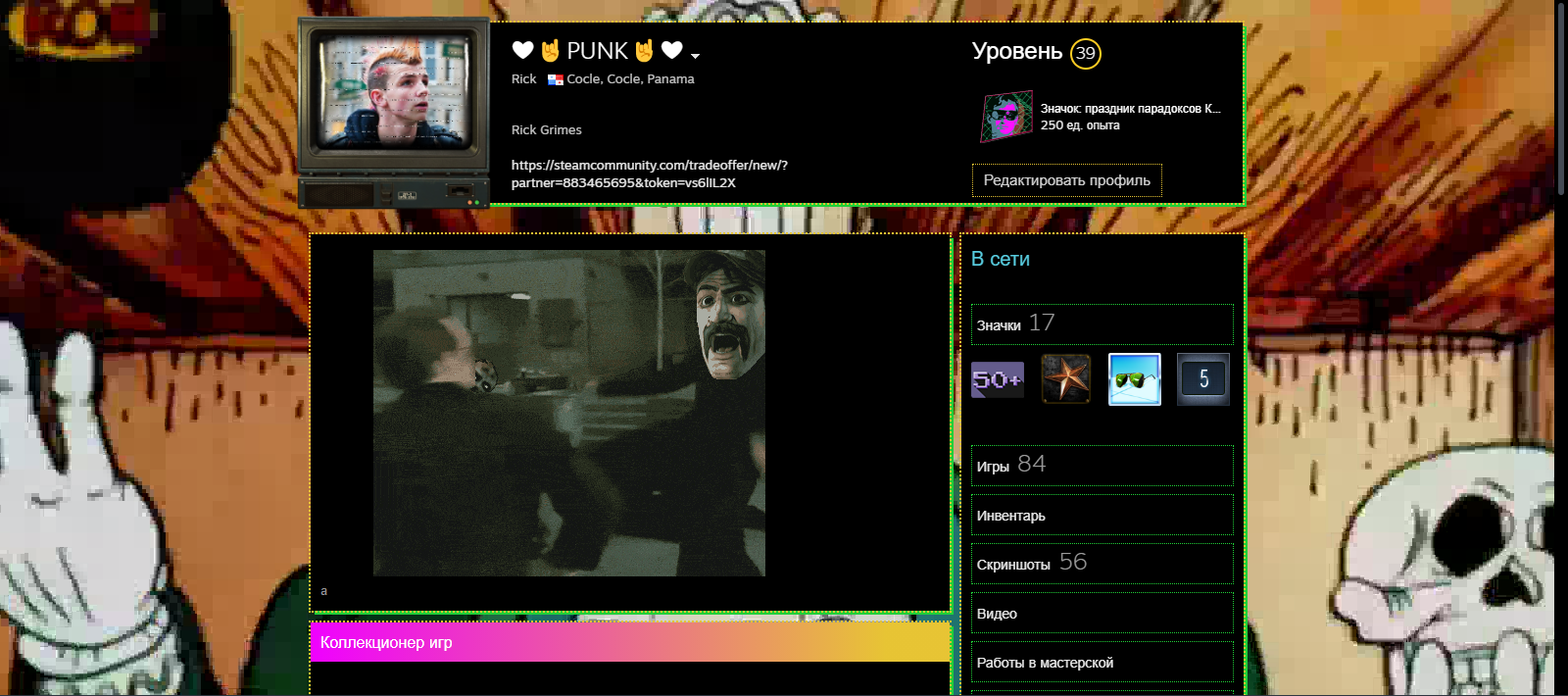
Task: Click the 250 ед. опыта text
Action: (1080, 125)
